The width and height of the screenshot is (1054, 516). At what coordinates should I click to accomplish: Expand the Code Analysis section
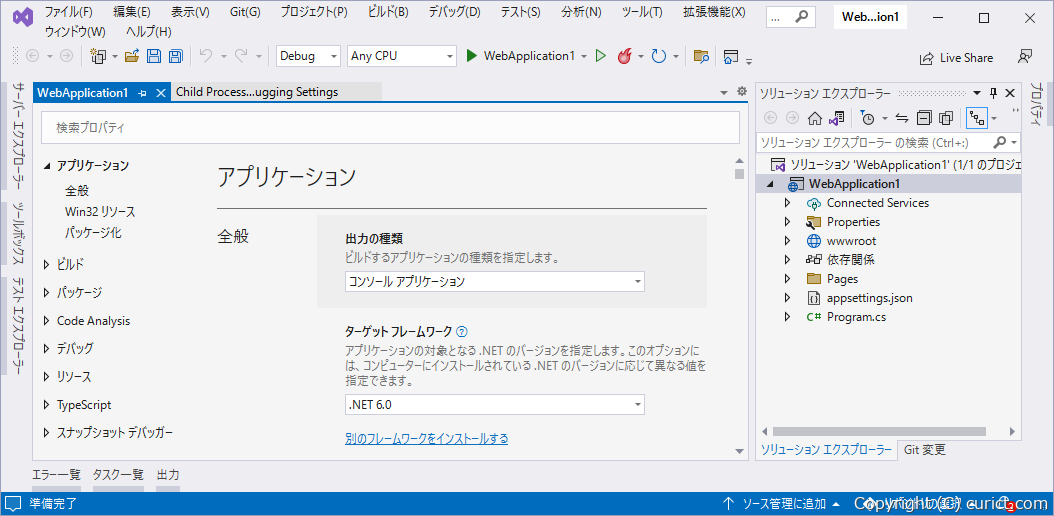46,320
